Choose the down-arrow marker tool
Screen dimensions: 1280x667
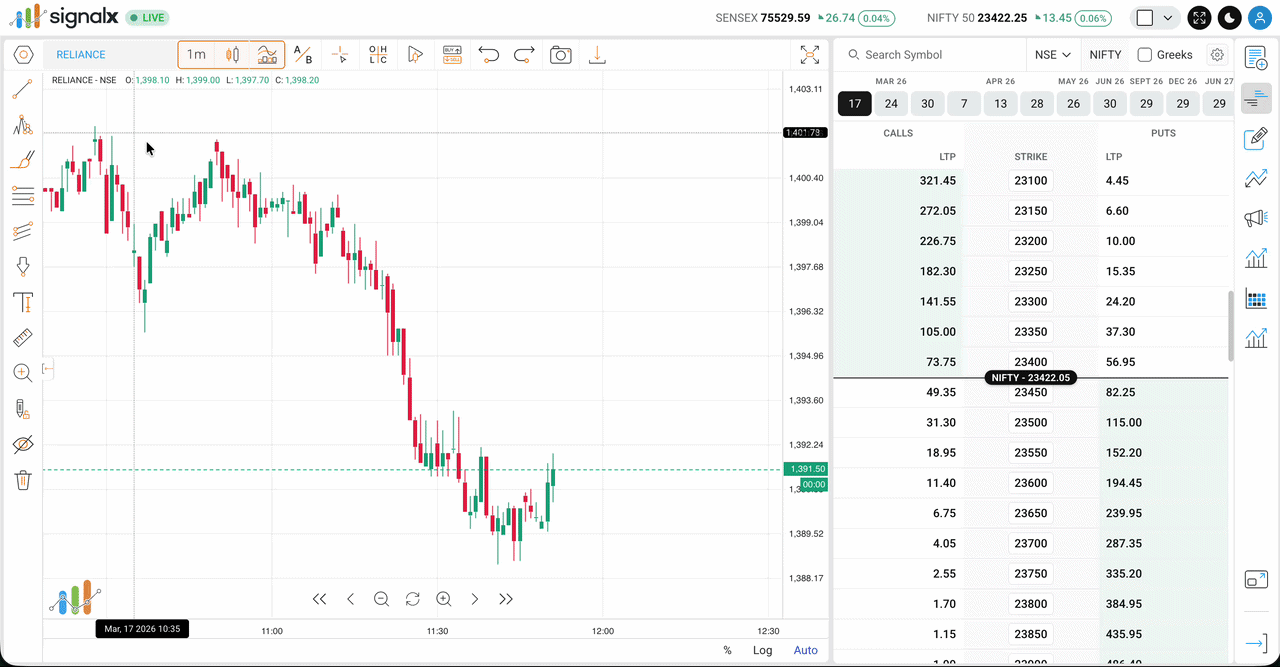click(22, 266)
